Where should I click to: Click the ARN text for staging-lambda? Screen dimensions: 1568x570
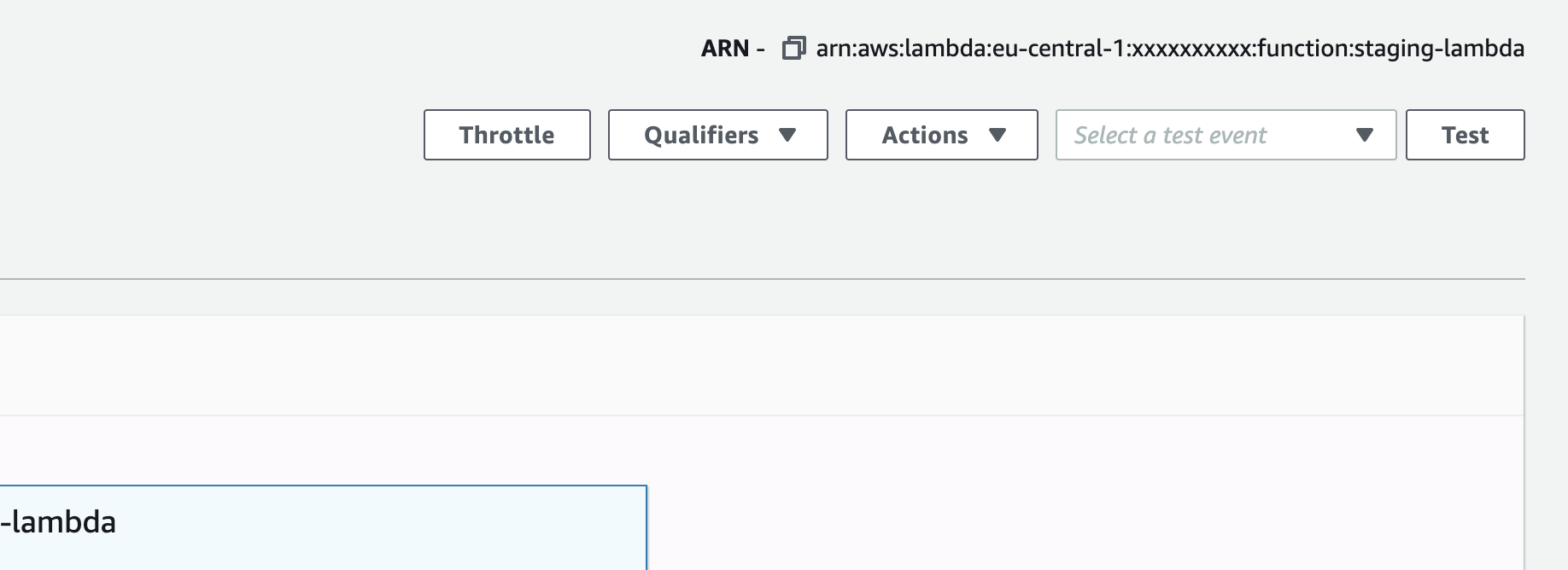click(1170, 49)
